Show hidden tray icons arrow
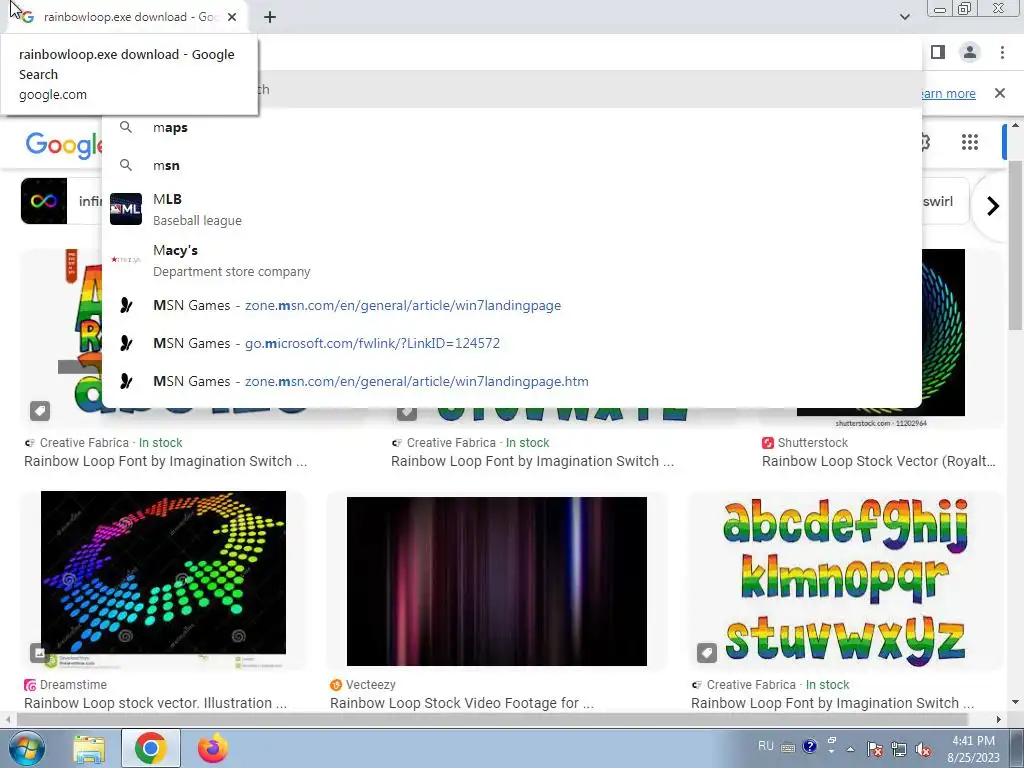The image size is (1024, 768). 850,749
